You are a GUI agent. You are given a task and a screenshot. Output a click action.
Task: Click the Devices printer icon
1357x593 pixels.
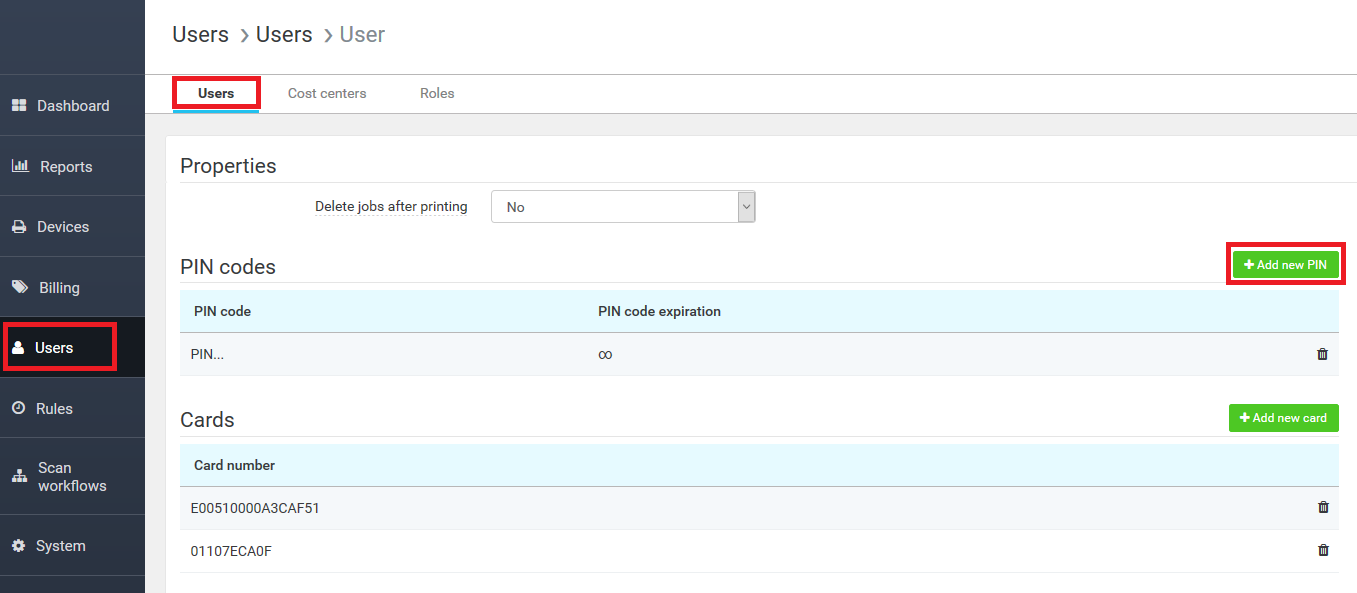[18, 227]
